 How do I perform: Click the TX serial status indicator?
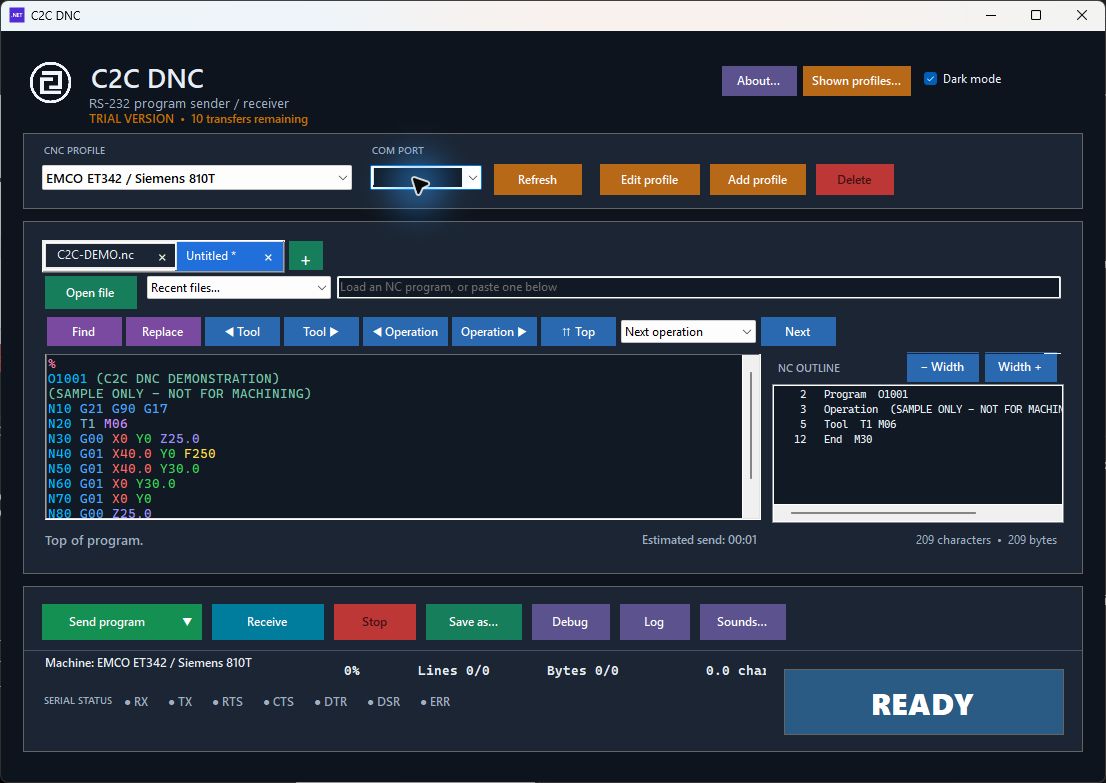[x=181, y=702]
